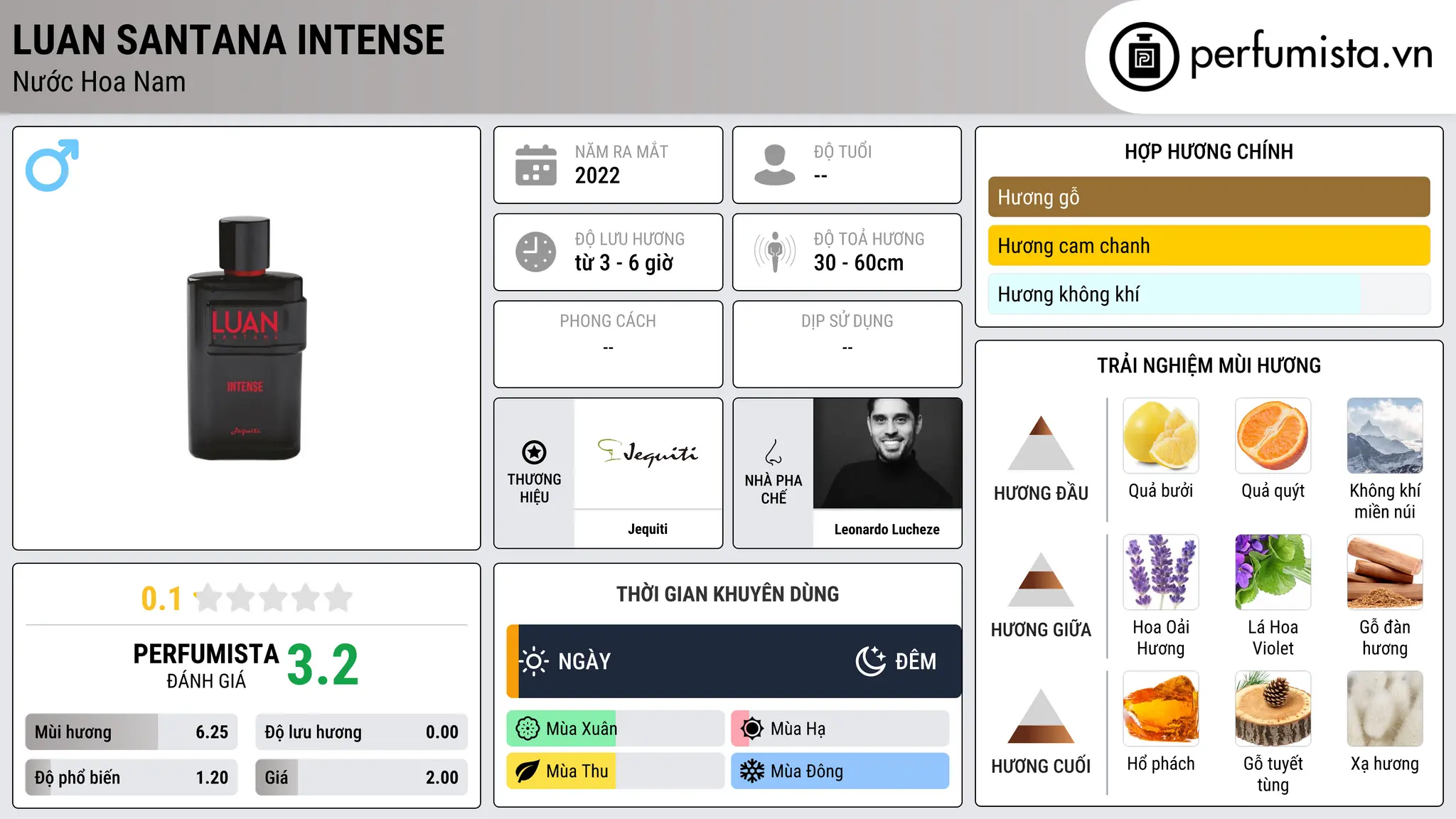The height and width of the screenshot is (819, 1456).
Task: Open the Không khí miền núi note image
Action: click(x=1385, y=436)
